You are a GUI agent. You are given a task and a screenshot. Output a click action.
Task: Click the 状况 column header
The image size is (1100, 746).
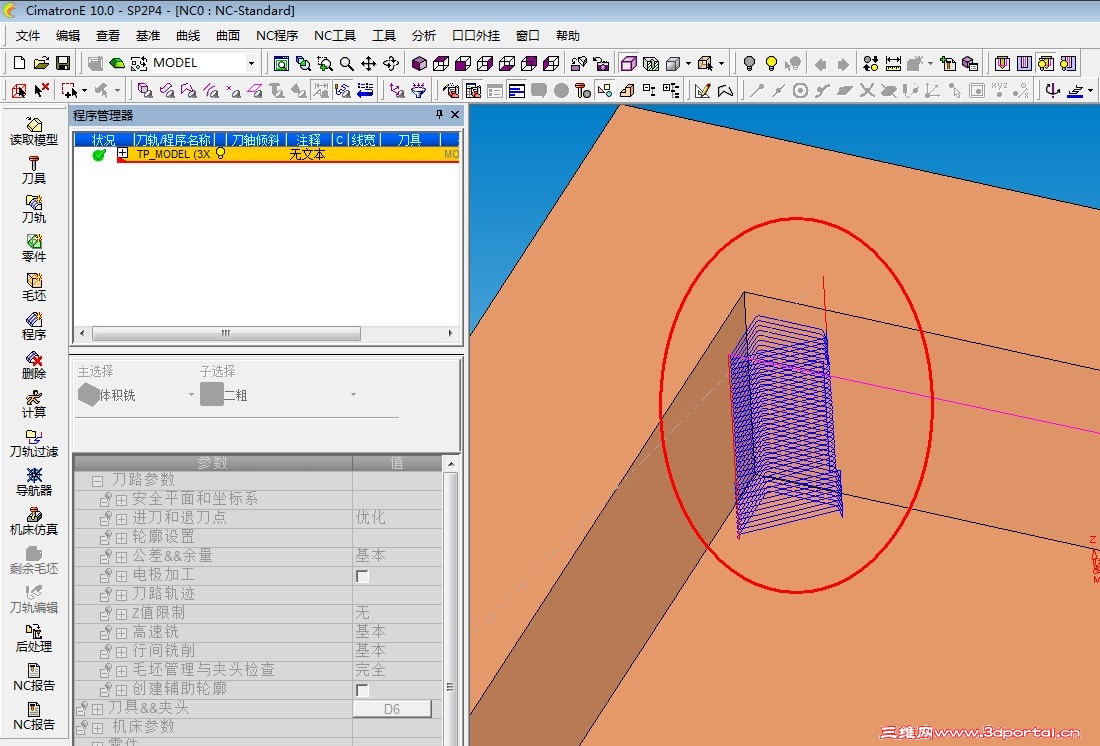103,140
